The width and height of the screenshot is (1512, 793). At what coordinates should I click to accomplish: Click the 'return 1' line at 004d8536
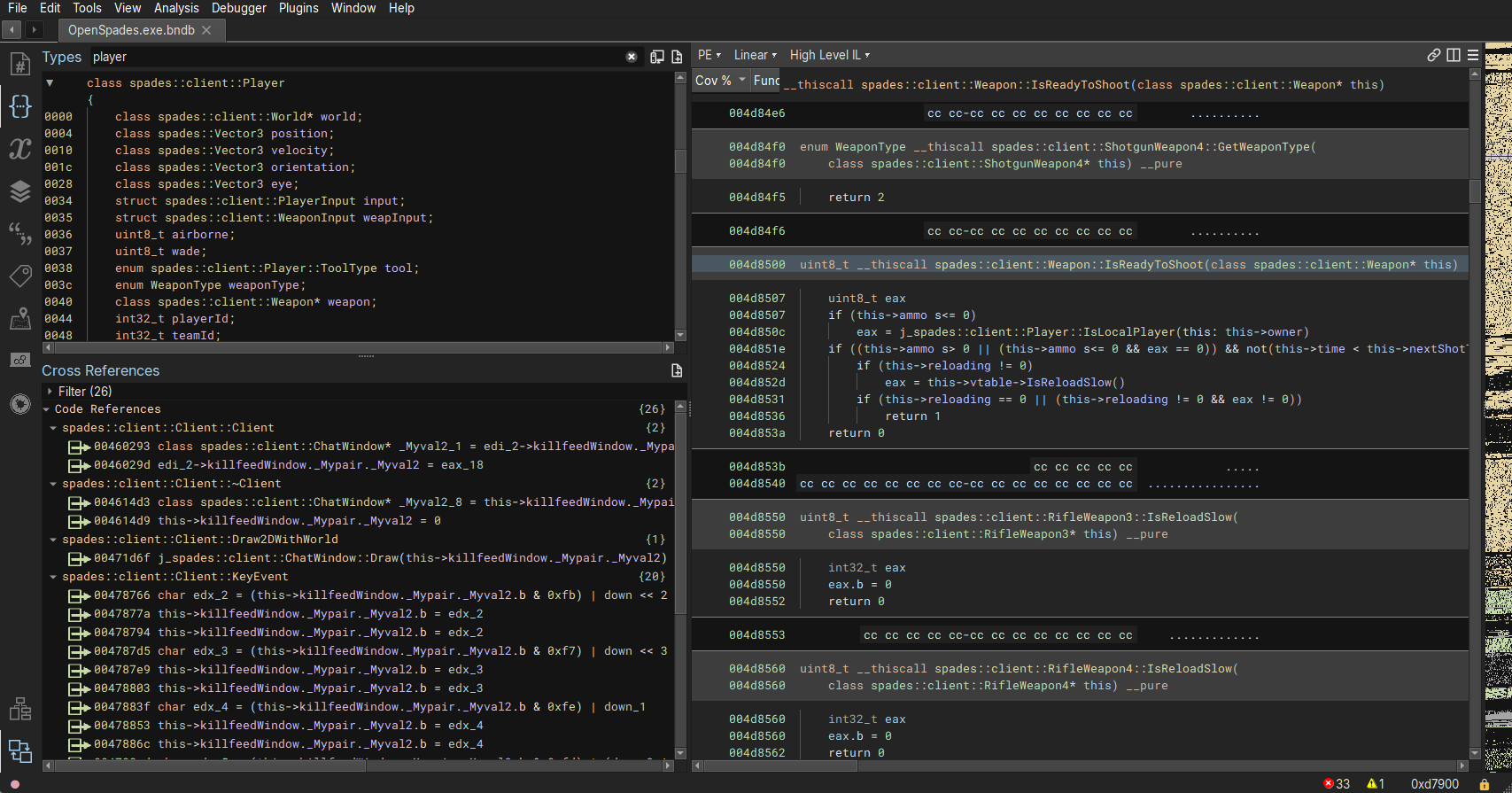[x=913, y=416]
